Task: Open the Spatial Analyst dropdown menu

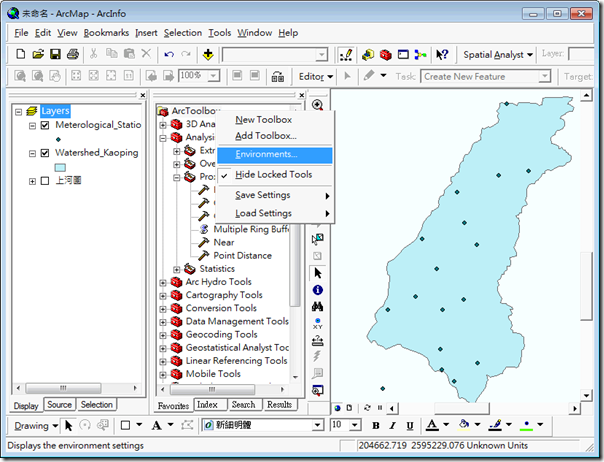Action: (498, 55)
